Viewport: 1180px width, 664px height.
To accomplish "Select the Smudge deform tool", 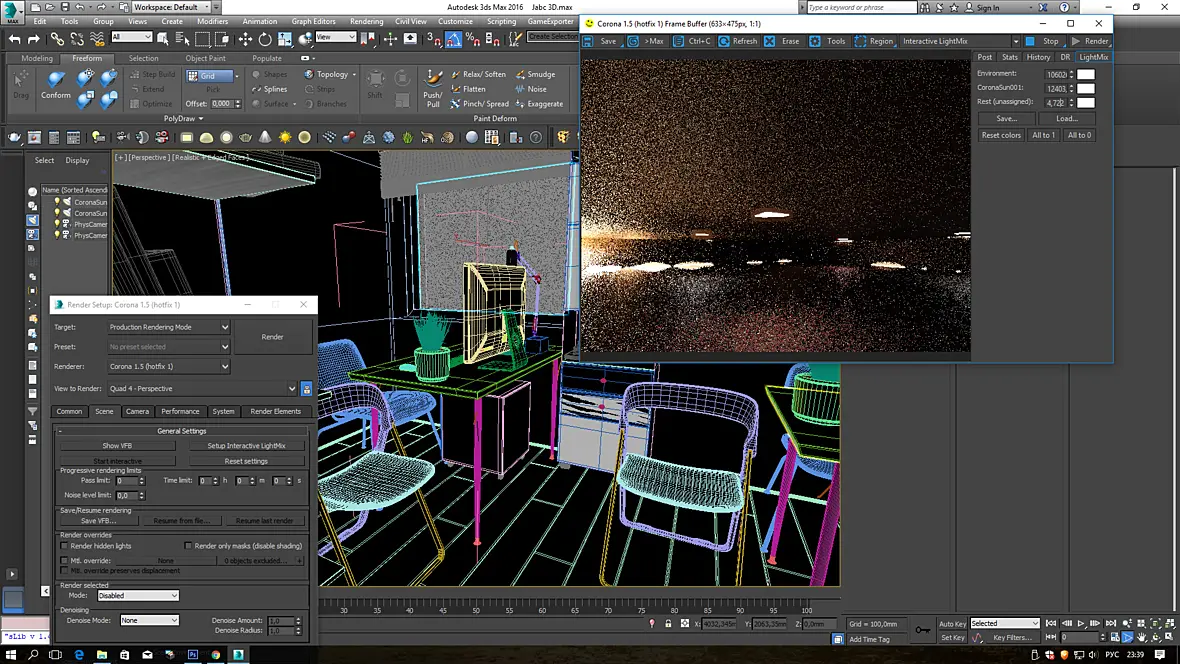I will (x=536, y=75).
